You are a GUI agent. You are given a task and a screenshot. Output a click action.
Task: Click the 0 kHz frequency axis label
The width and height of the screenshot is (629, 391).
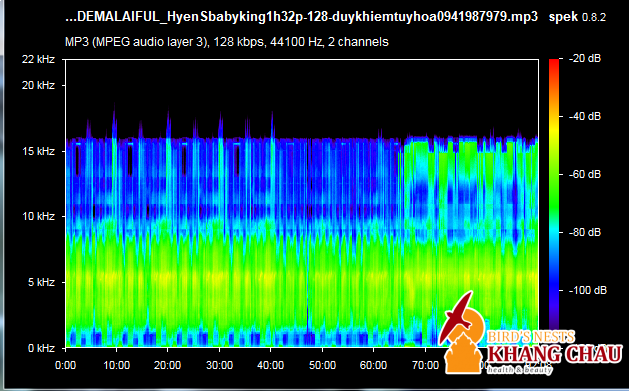[x=41, y=348]
